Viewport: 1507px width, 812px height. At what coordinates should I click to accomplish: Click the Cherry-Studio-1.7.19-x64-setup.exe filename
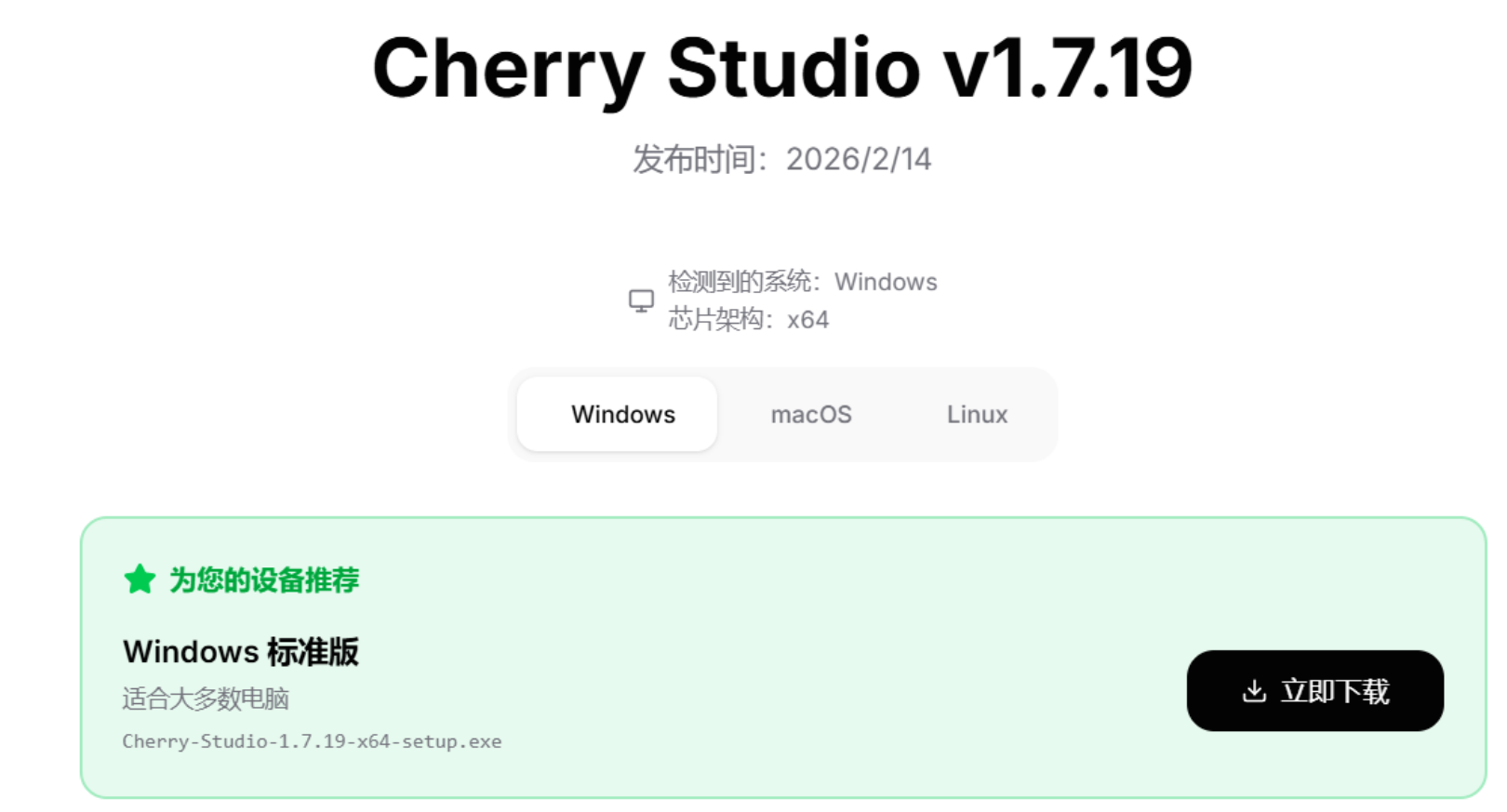point(312,741)
